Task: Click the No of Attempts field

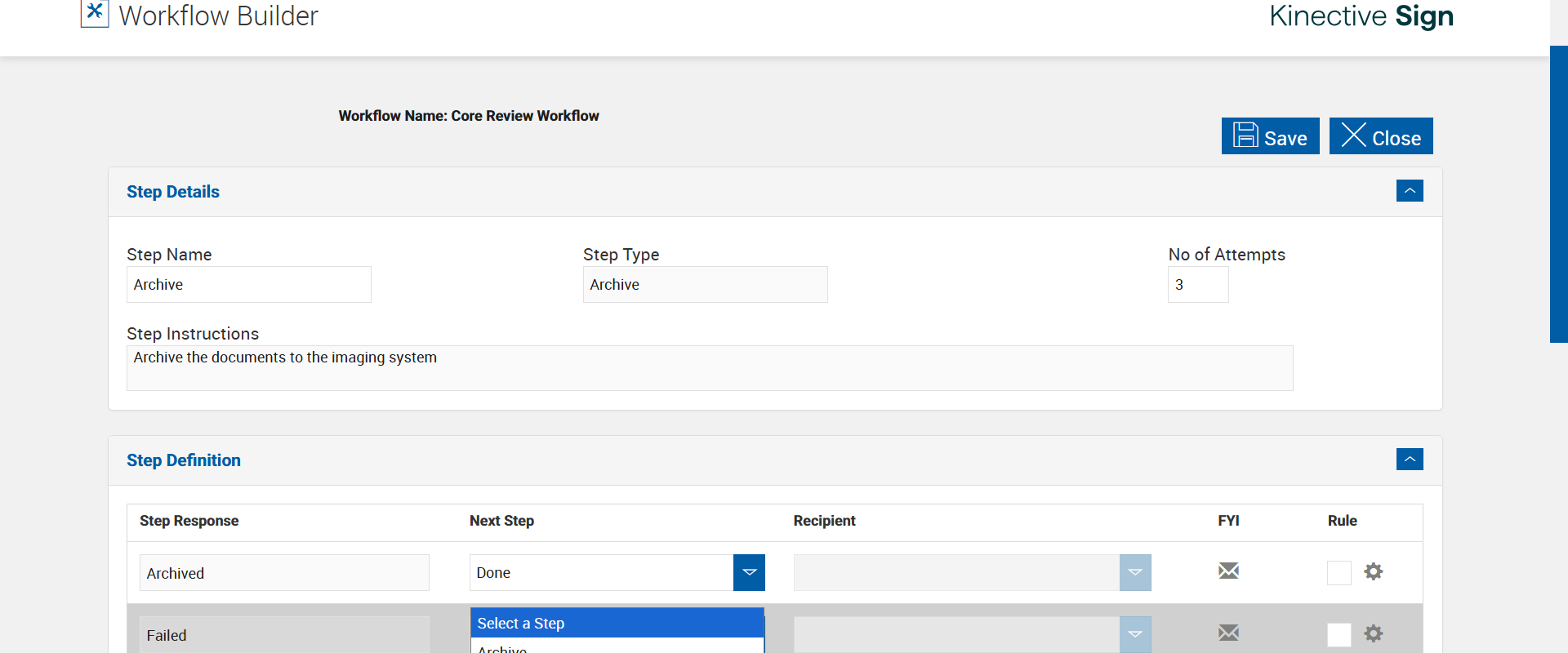Action: (1198, 285)
